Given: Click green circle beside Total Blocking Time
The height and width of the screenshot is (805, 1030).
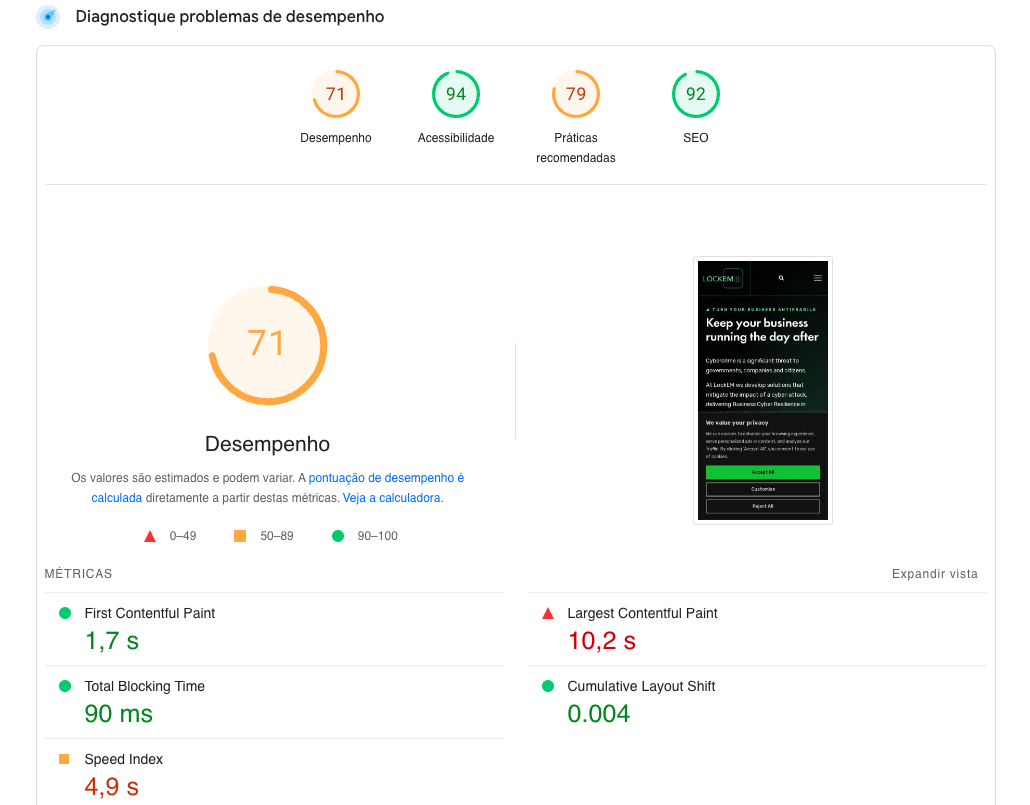Looking at the screenshot, I should 65,686.
